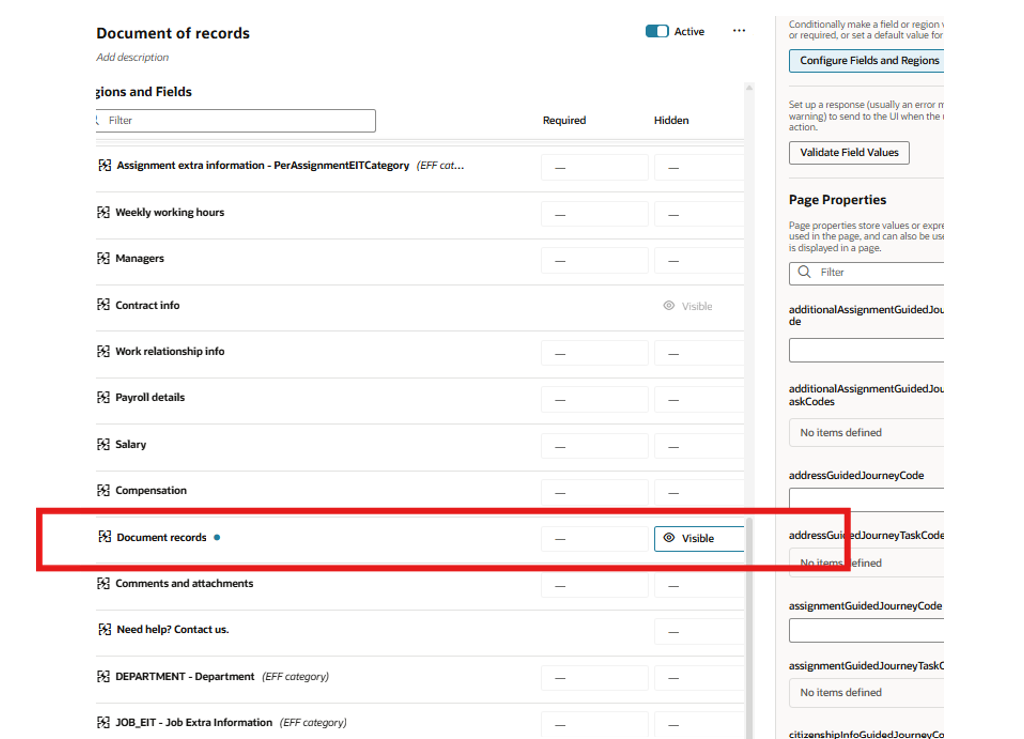Select the Salary row label
This screenshot has width=1024, height=739.
pos(131,445)
